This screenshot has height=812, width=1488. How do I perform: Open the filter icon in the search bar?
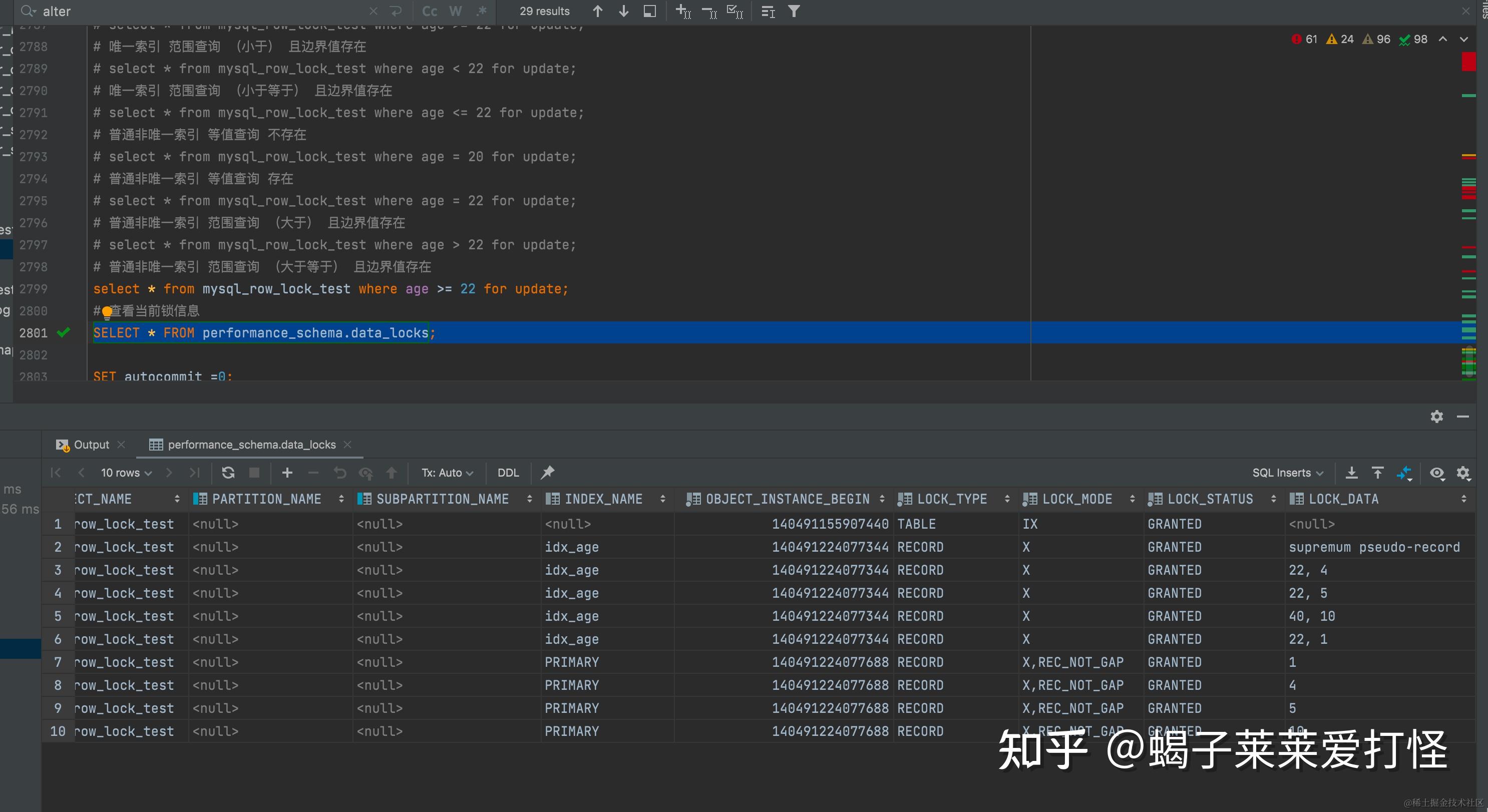[x=794, y=11]
